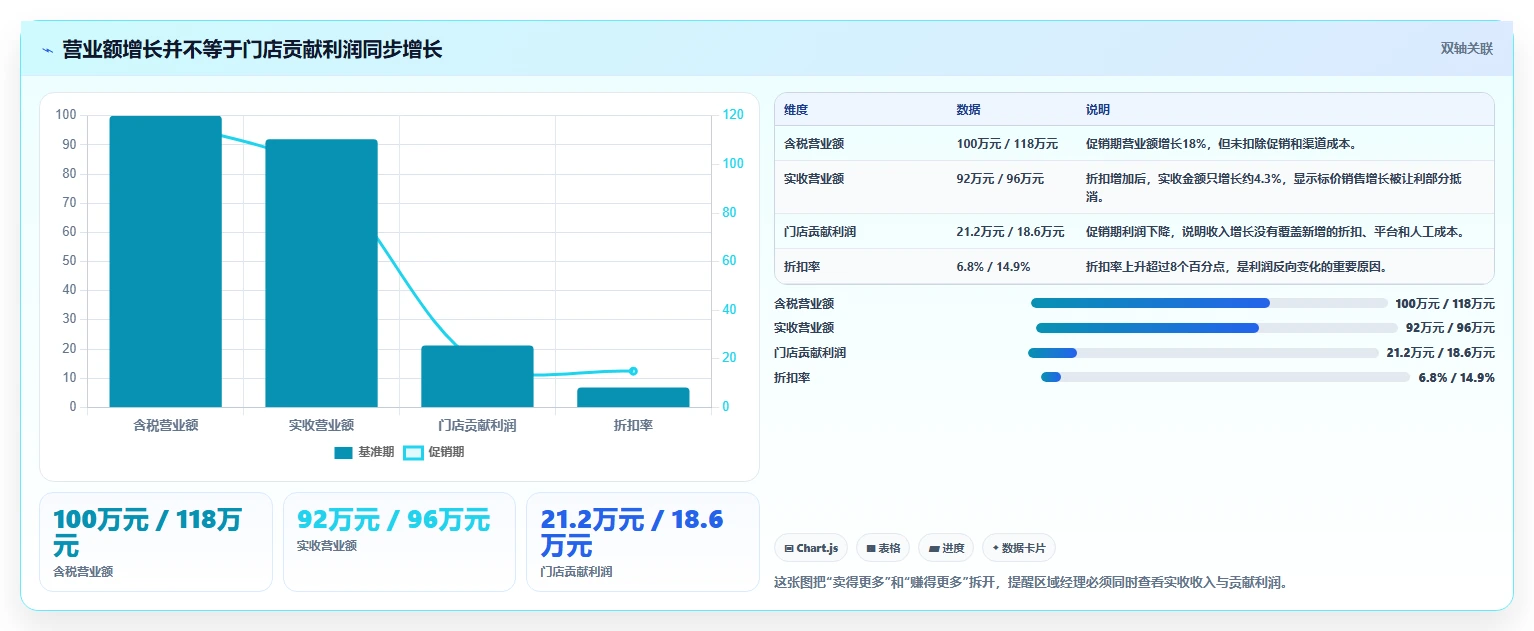The height and width of the screenshot is (631, 1534).
Task: Click the title 营业额增长并不等于门店贡献利润同步增长
Action: [x=252, y=50]
